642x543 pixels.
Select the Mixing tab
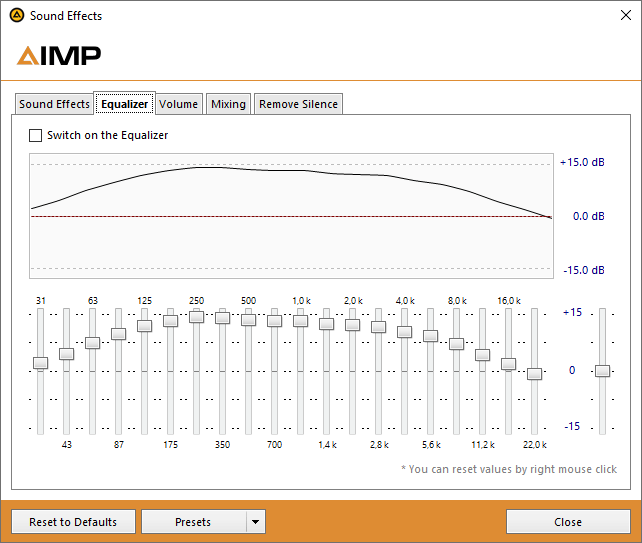coord(228,104)
